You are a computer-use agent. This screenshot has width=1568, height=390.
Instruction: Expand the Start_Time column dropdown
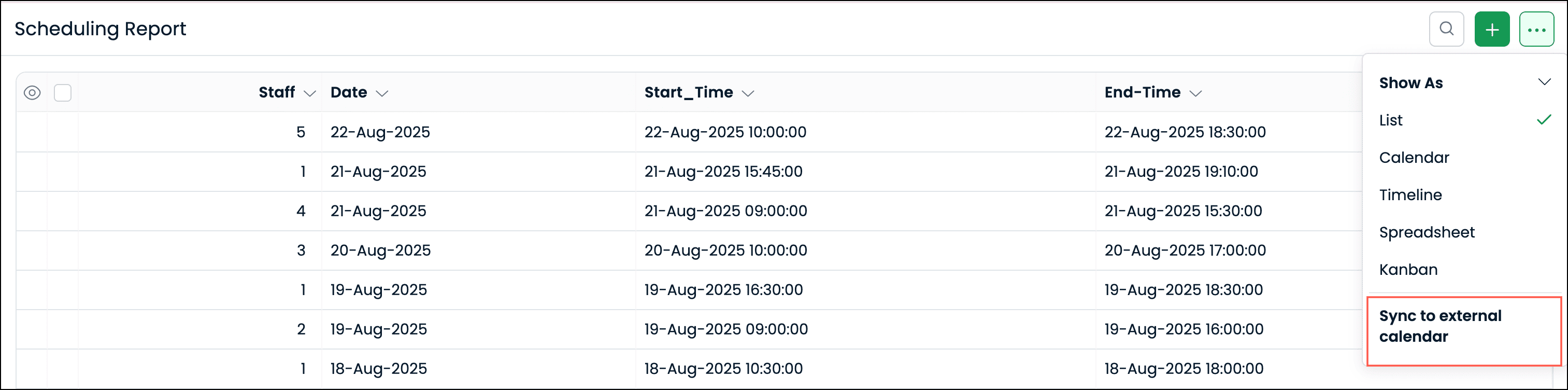[x=748, y=93]
